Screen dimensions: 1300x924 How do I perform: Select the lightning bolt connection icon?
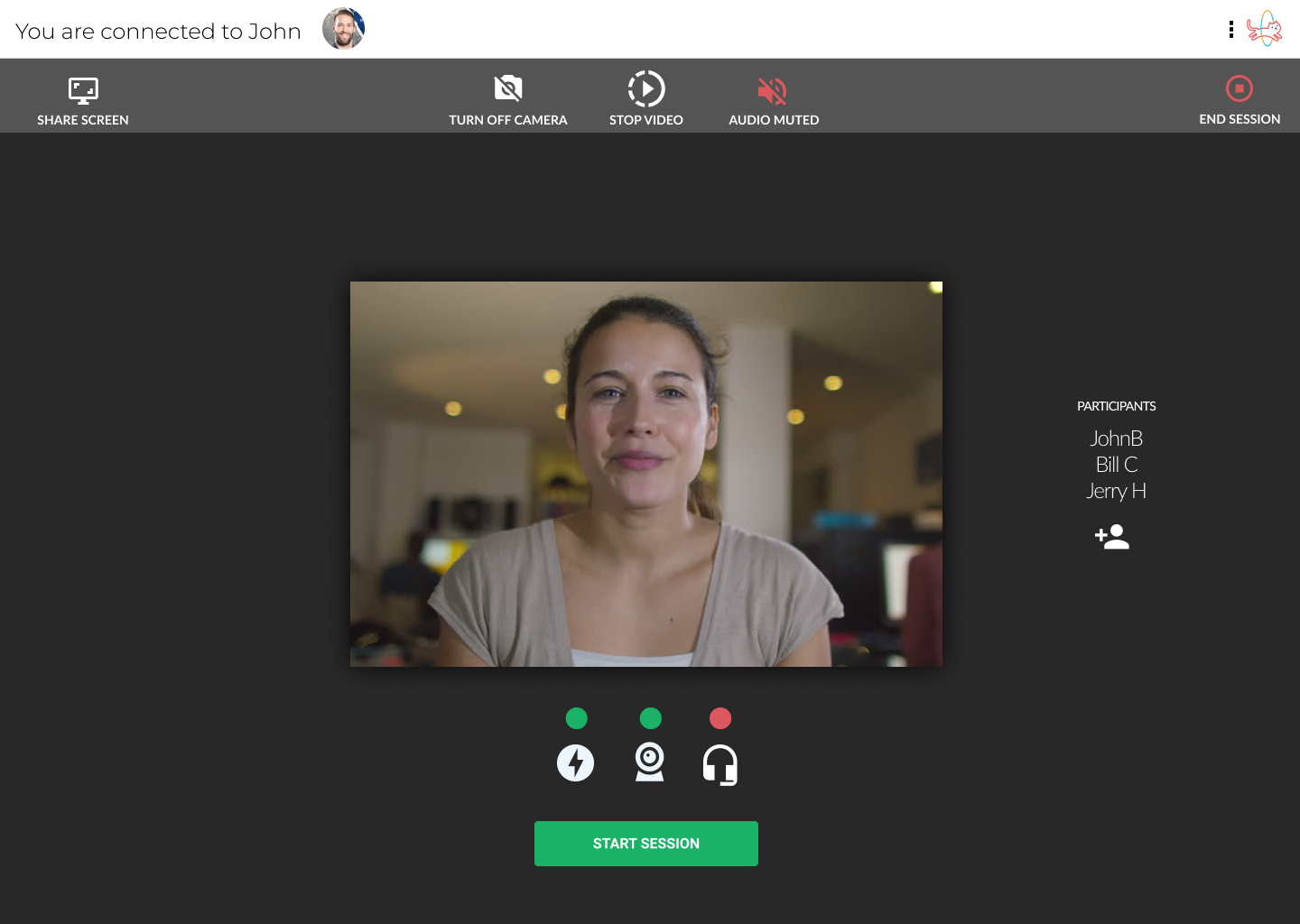[576, 763]
